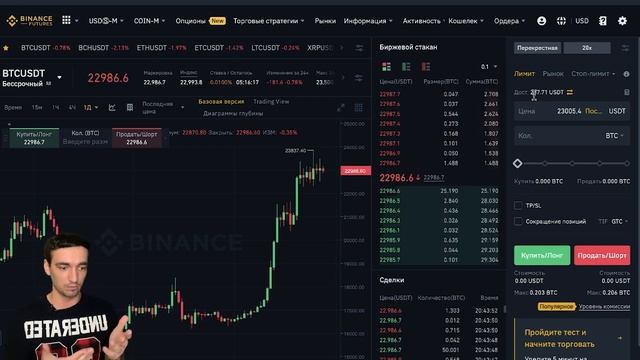Screen dimensions: 640x360
Task: Switch to the Рынок order tab
Action: [553, 74]
